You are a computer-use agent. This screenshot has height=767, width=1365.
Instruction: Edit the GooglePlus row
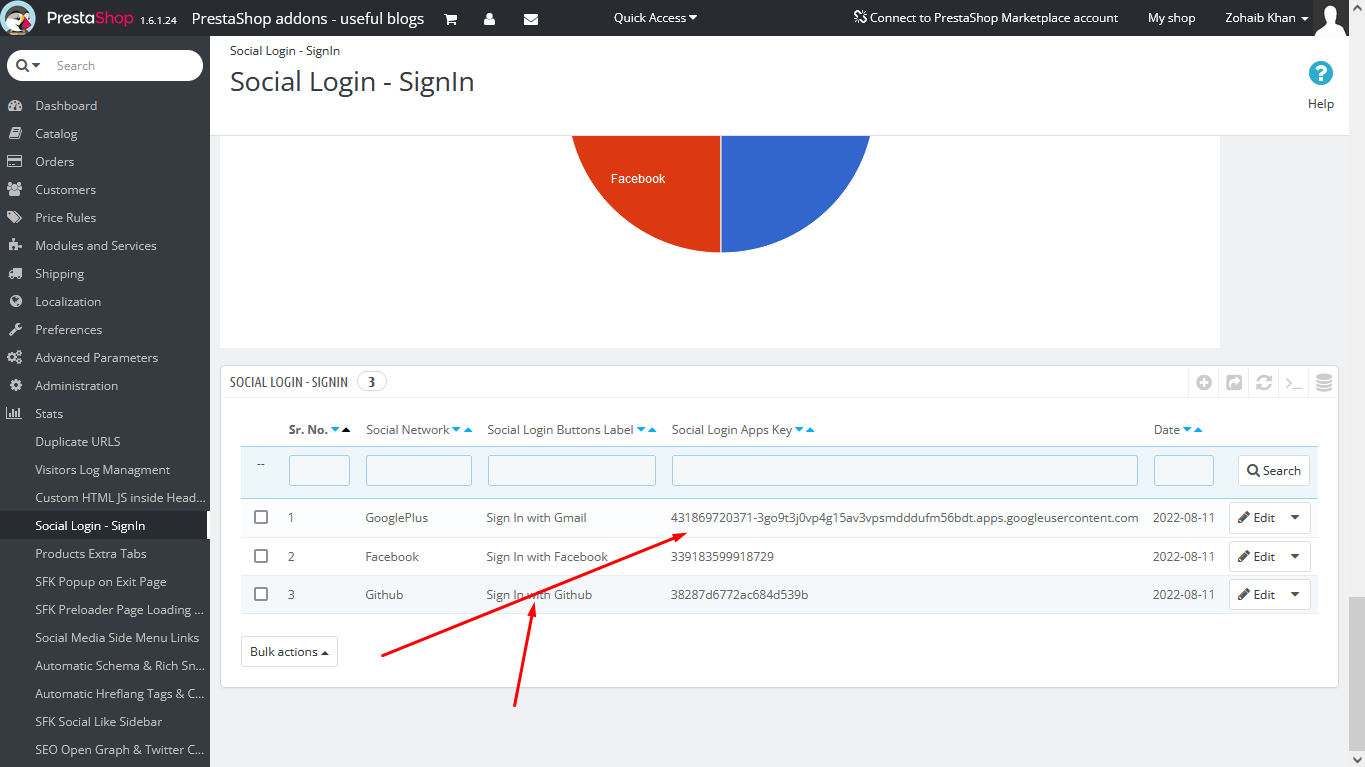tap(1257, 518)
